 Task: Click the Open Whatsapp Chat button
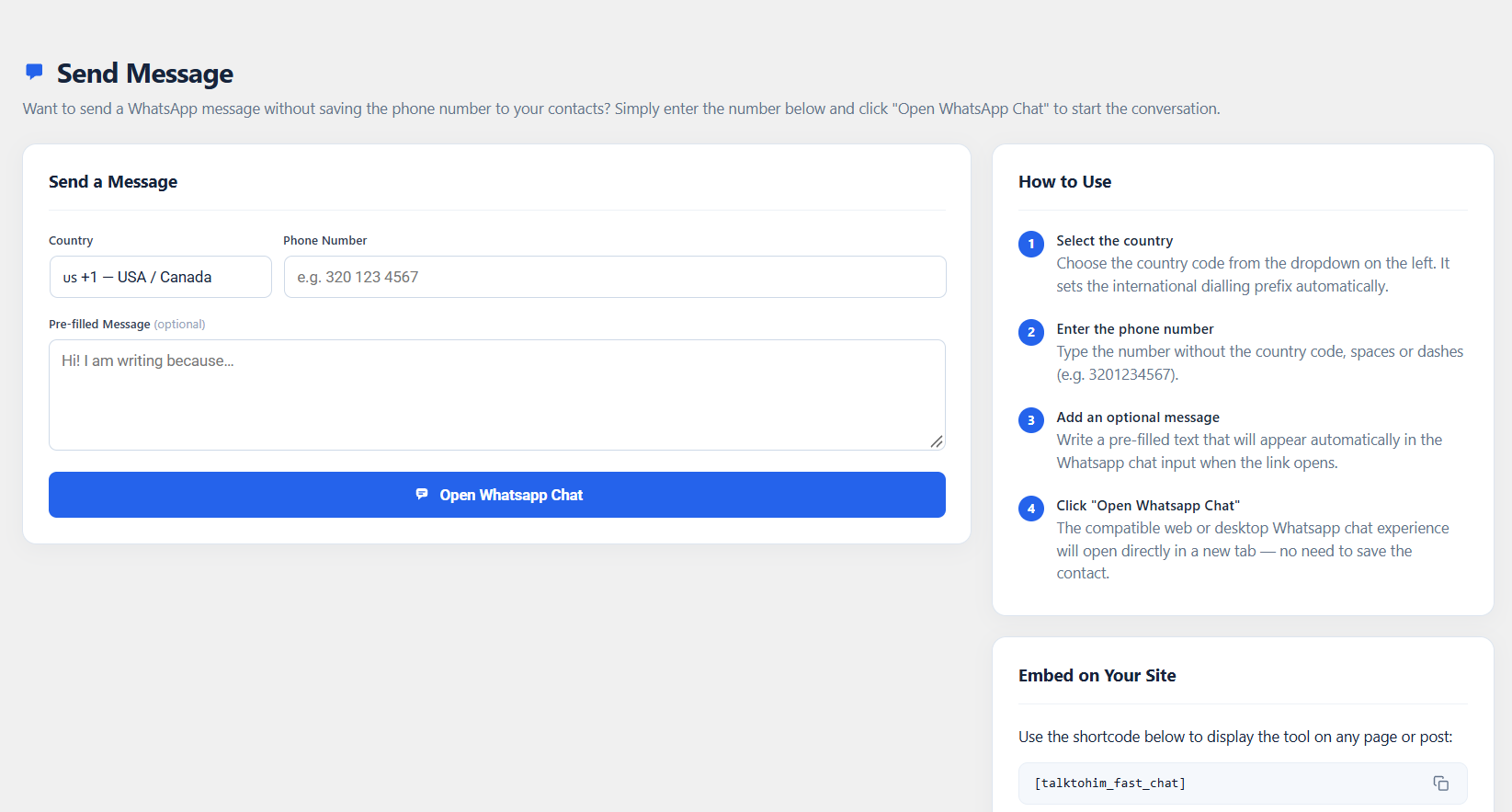496,495
